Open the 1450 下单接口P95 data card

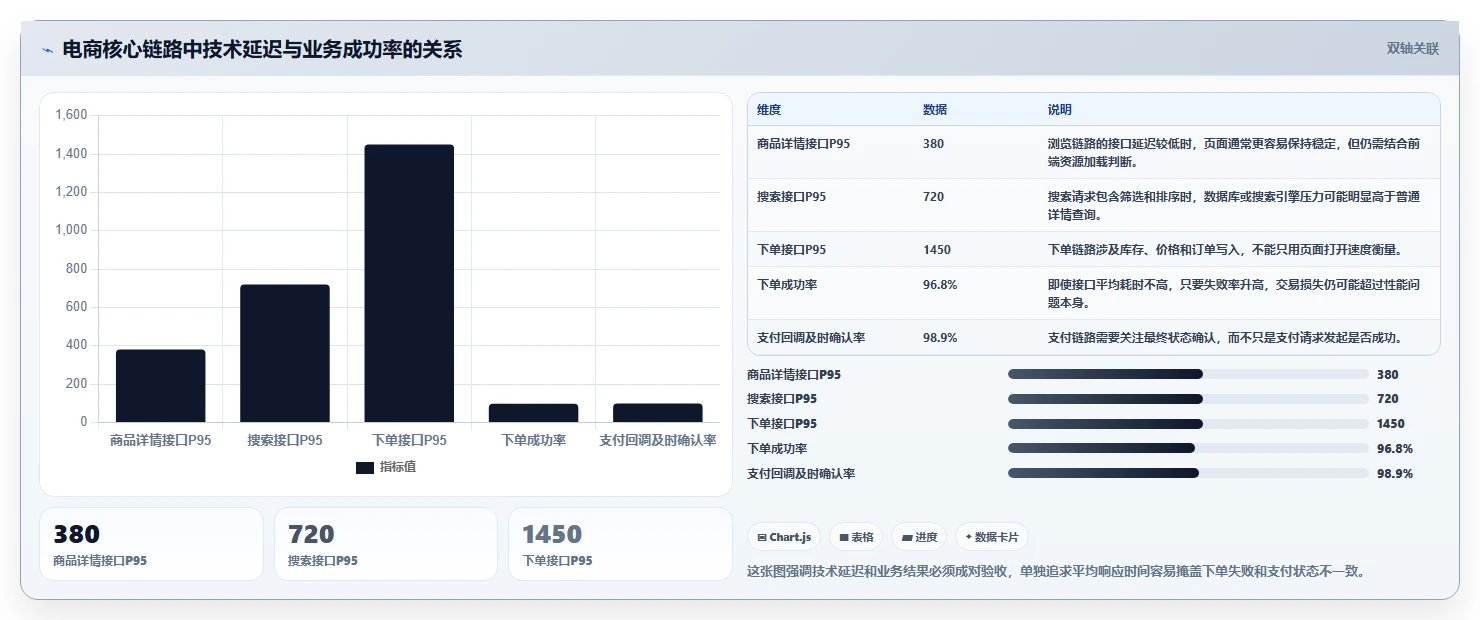(x=620, y=544)
